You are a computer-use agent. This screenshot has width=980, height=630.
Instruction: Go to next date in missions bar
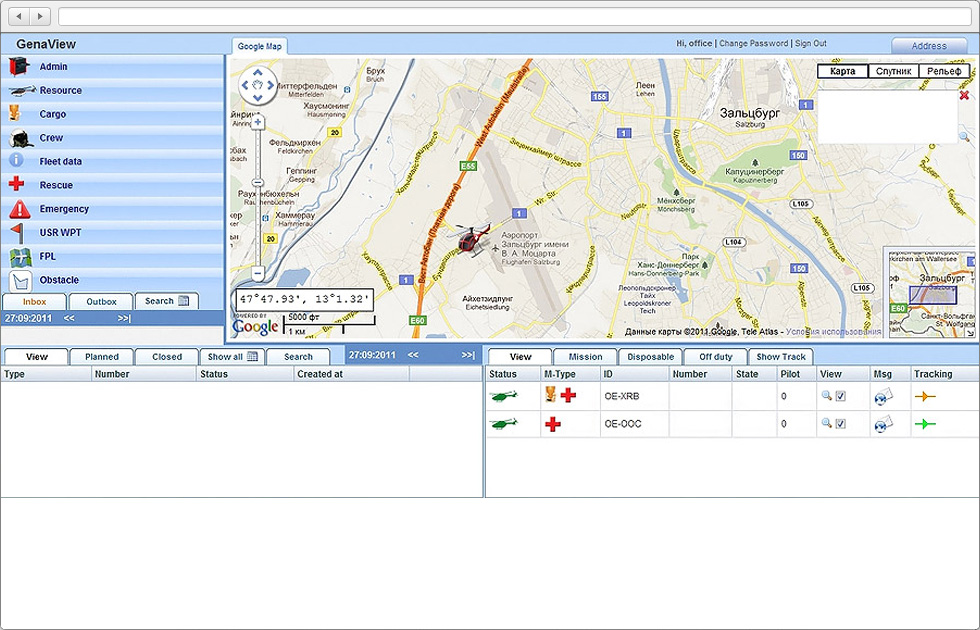click(468, 355)
